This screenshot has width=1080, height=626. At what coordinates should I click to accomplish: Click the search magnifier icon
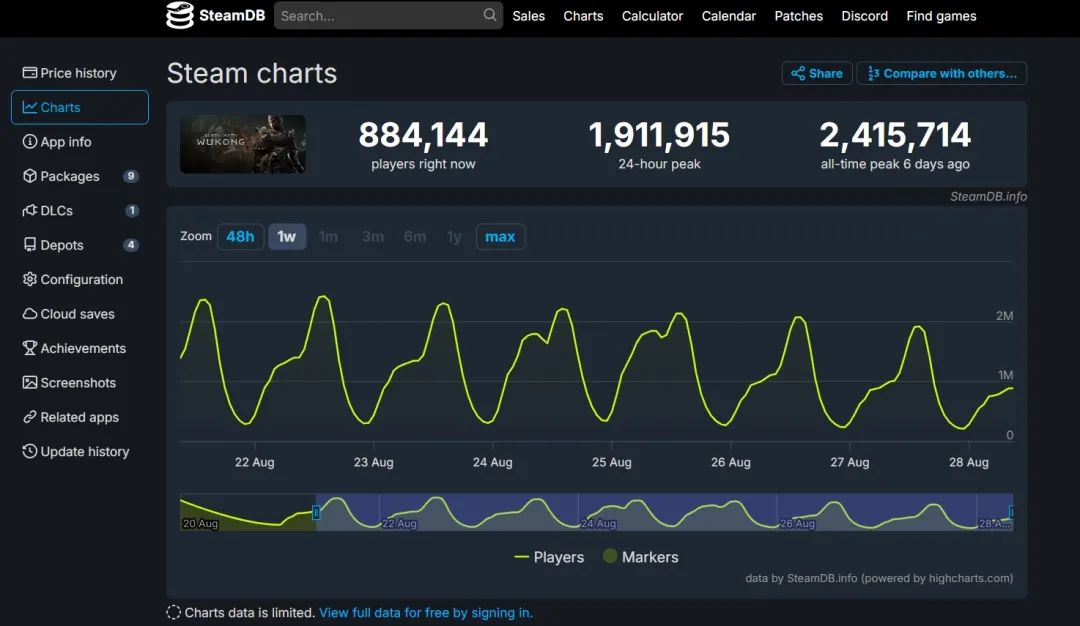[490, 14]
